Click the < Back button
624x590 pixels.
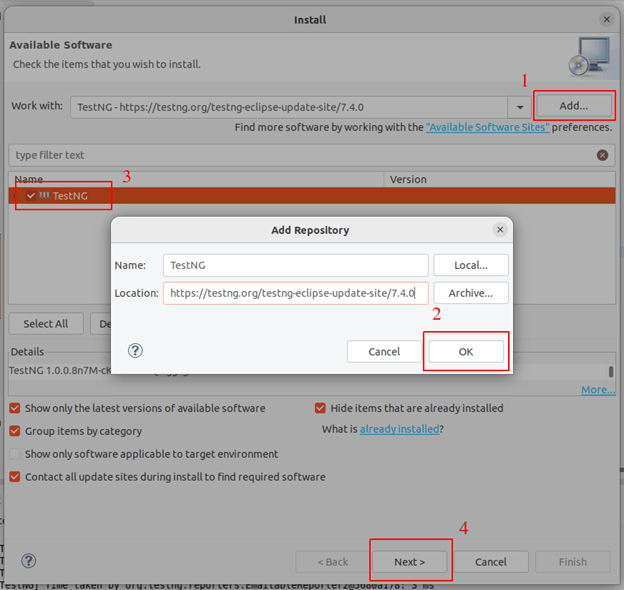click(333, 562)
